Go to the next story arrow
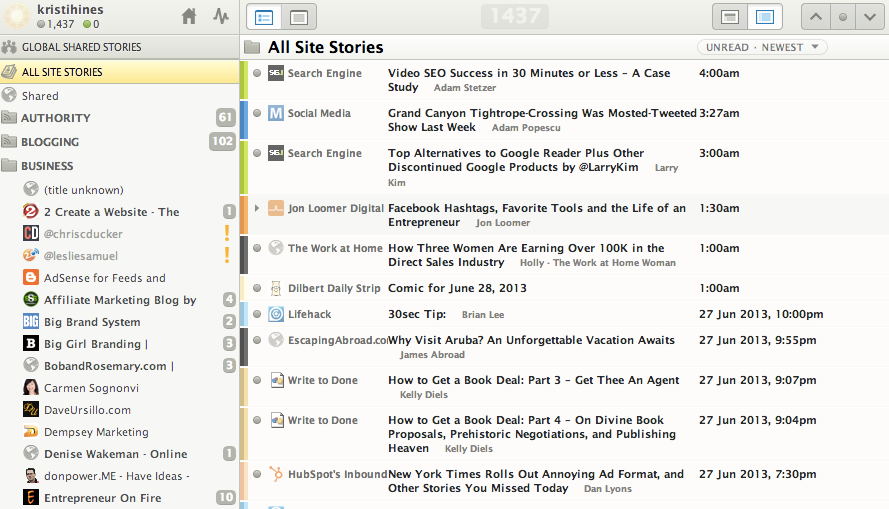 pyautogui.click(x=865, y=17)
